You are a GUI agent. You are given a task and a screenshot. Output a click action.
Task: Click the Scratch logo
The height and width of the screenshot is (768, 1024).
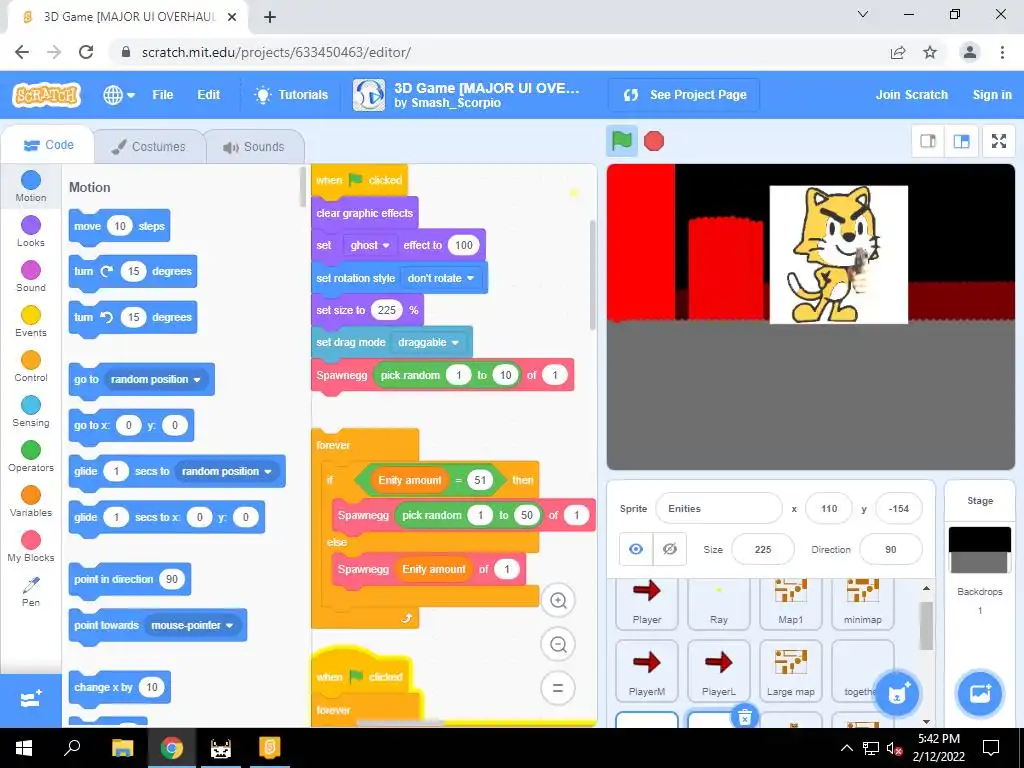[46, 95]
